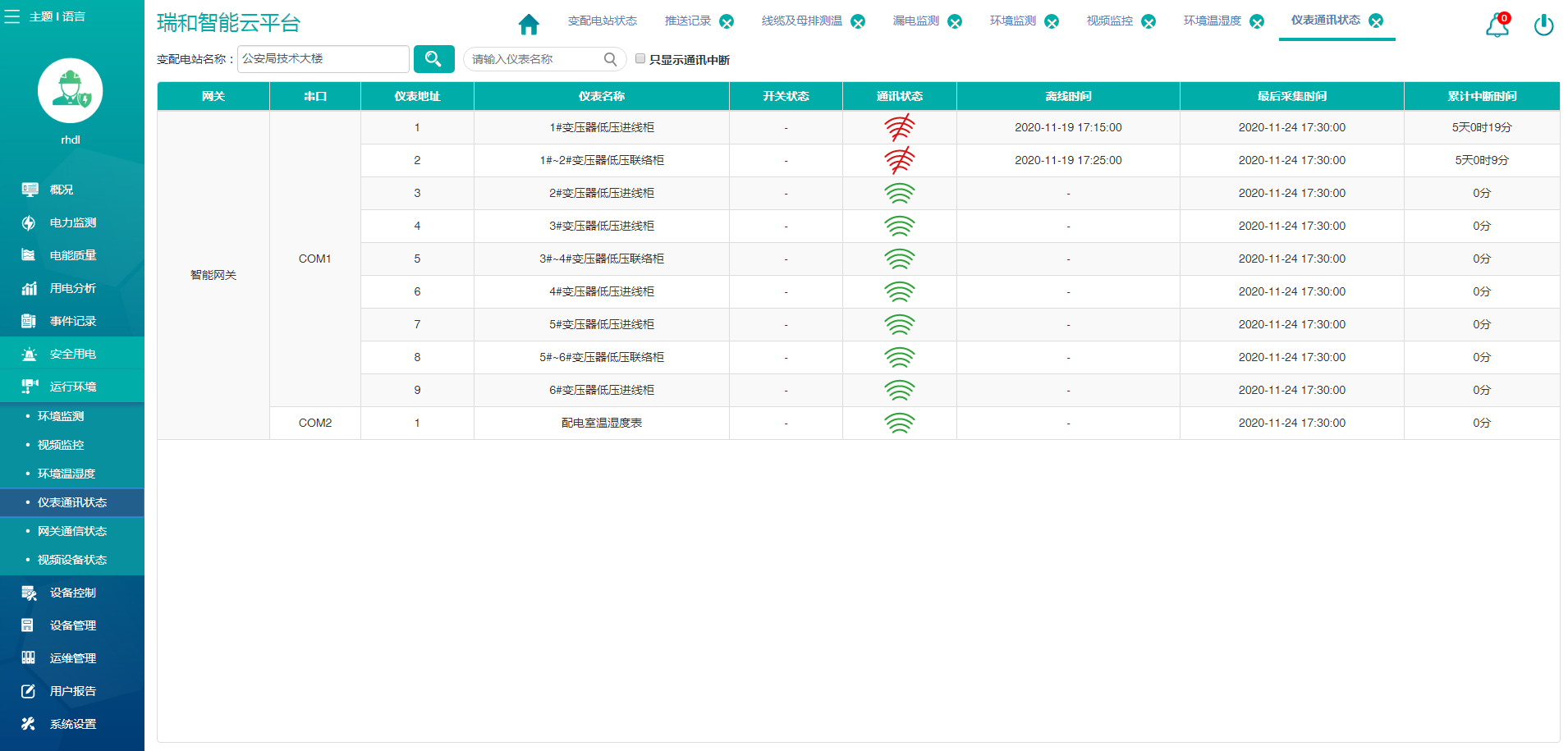The image size is (1568, 751).
Task: Click the home icon in top bar
Action: (529, 25)
